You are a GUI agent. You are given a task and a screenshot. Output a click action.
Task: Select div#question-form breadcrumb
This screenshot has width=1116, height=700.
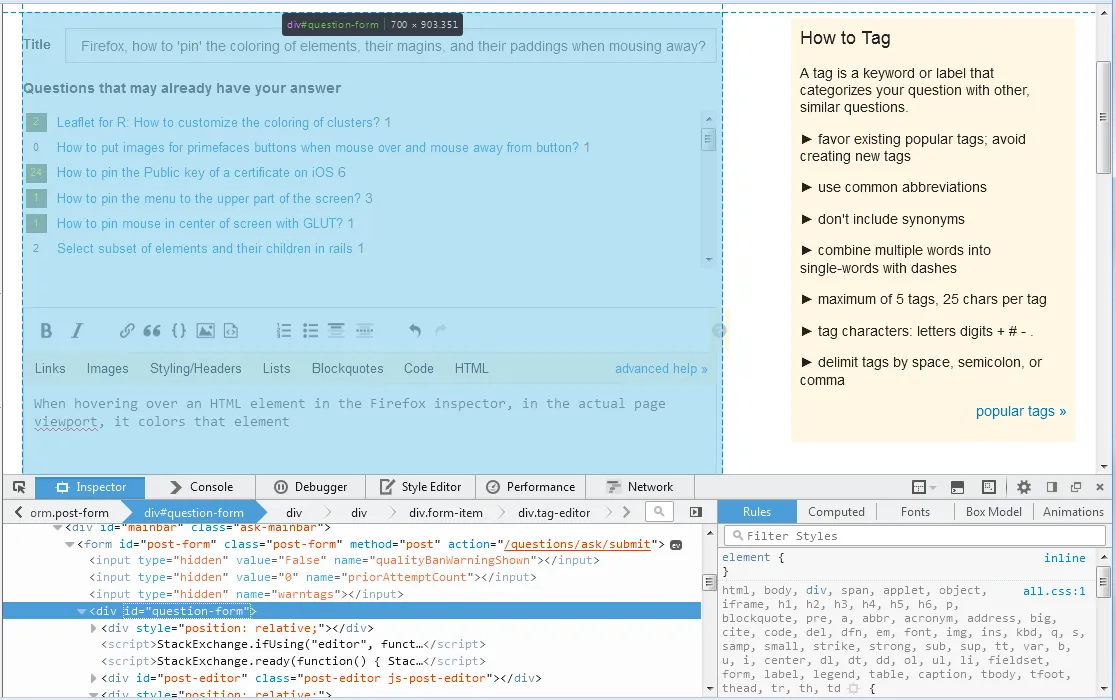194,512
